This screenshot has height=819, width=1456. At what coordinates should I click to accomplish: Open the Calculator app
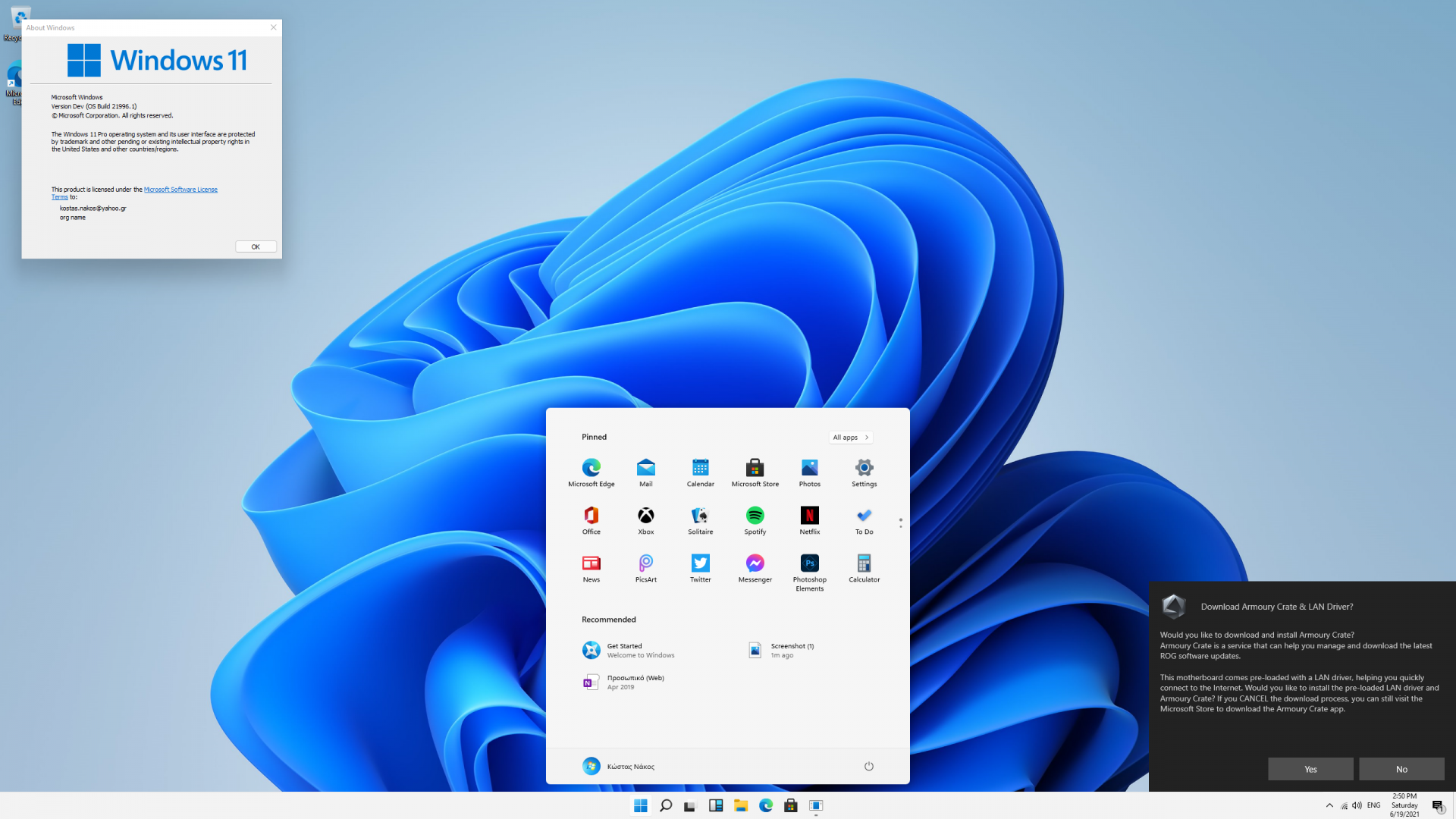point(864,568)
